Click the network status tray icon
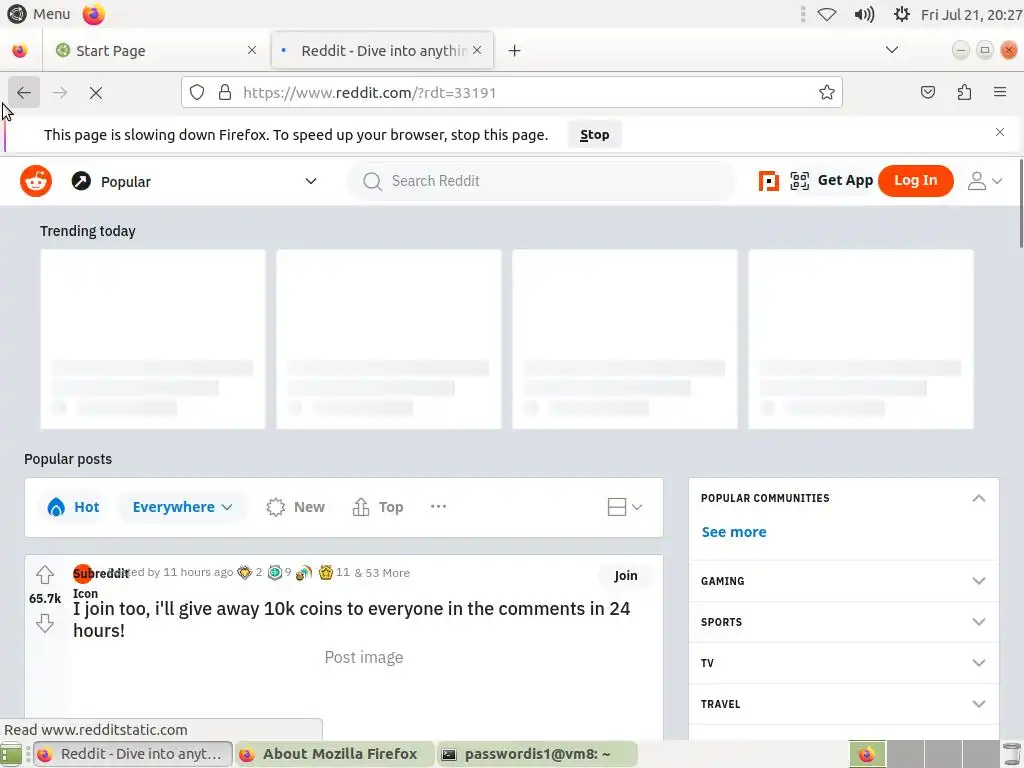 (827, 14)
